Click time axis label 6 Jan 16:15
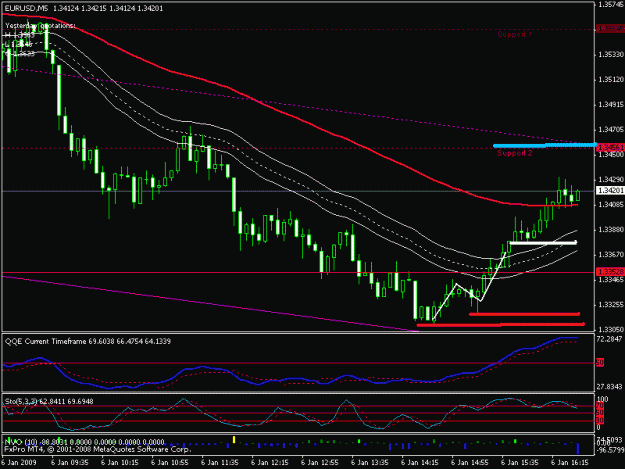 (x=570, y=463)
